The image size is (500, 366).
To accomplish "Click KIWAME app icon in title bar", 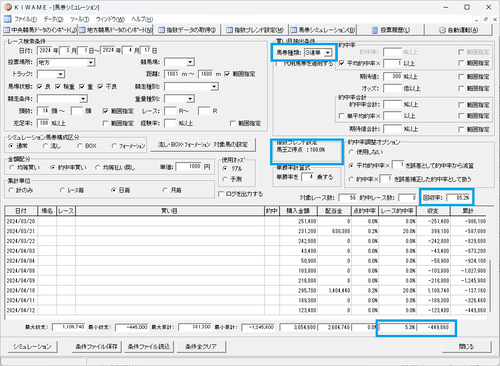I will click(x=8, y=7).
